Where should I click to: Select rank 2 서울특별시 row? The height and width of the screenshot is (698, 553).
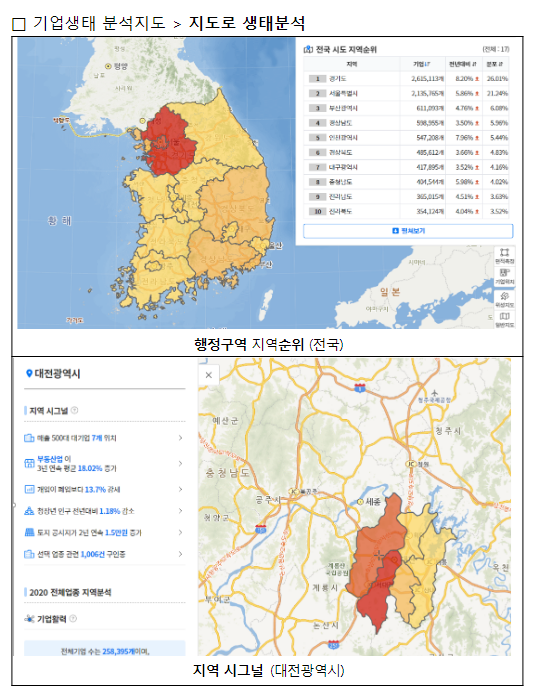click(x=406, y=93)
